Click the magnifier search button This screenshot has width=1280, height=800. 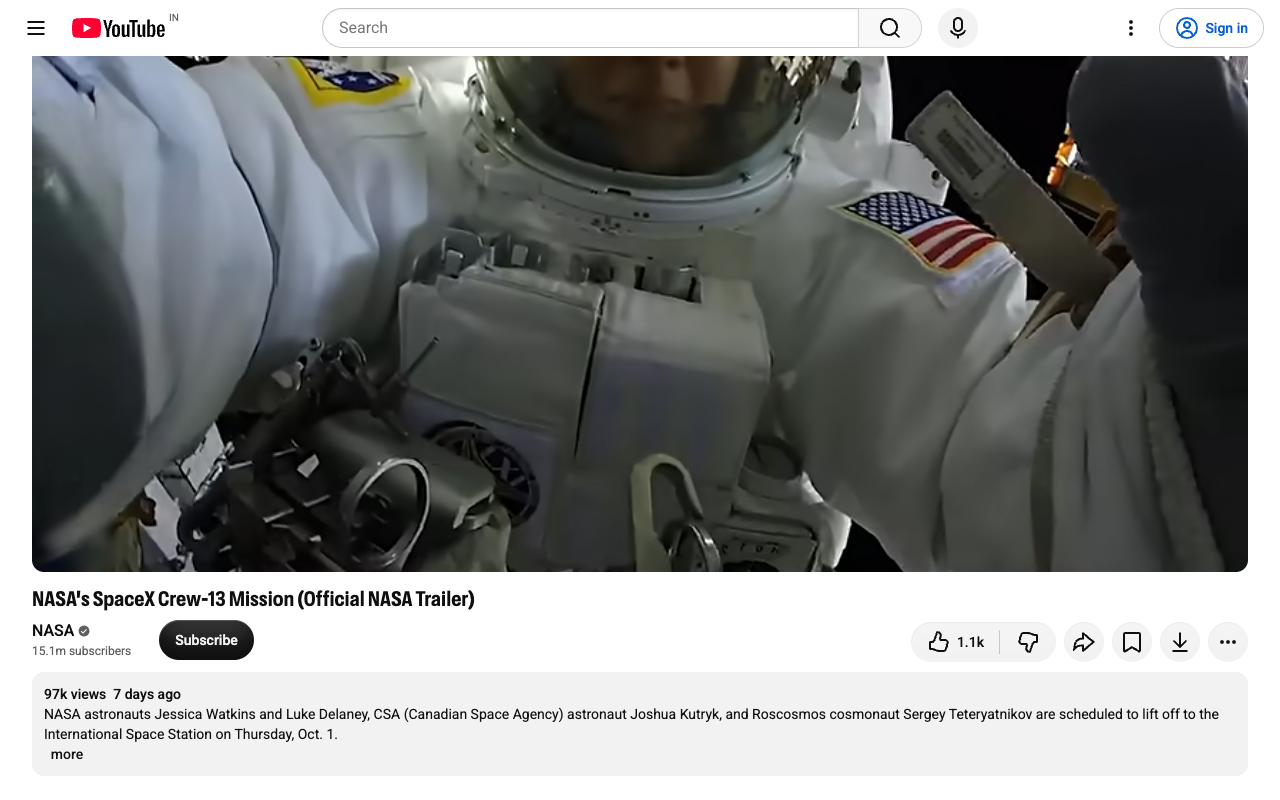click(x=890, y=28)
